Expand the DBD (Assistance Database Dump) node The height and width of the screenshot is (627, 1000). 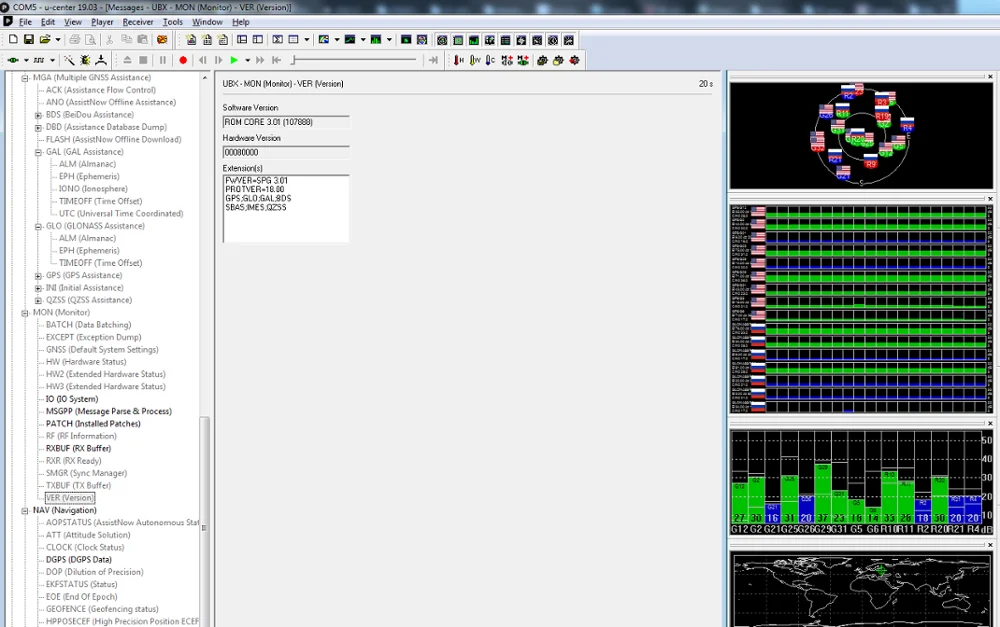[x=38, y=128]
